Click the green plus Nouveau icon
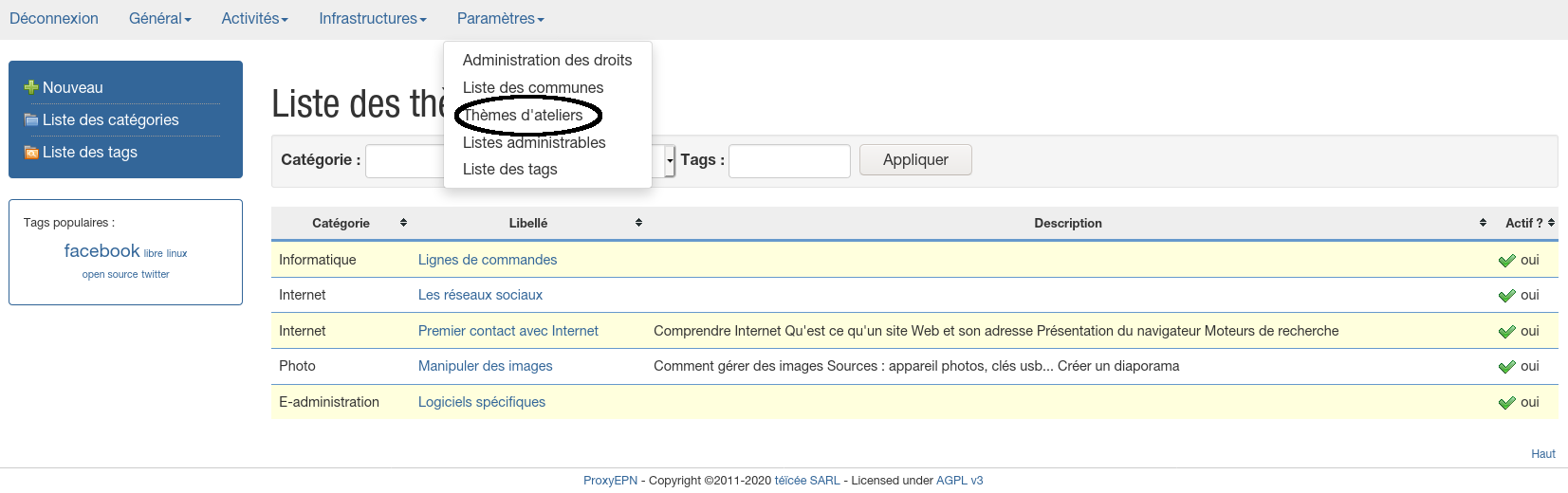The width and height of the screenshot is (1568, 493). tap(31, 87)
